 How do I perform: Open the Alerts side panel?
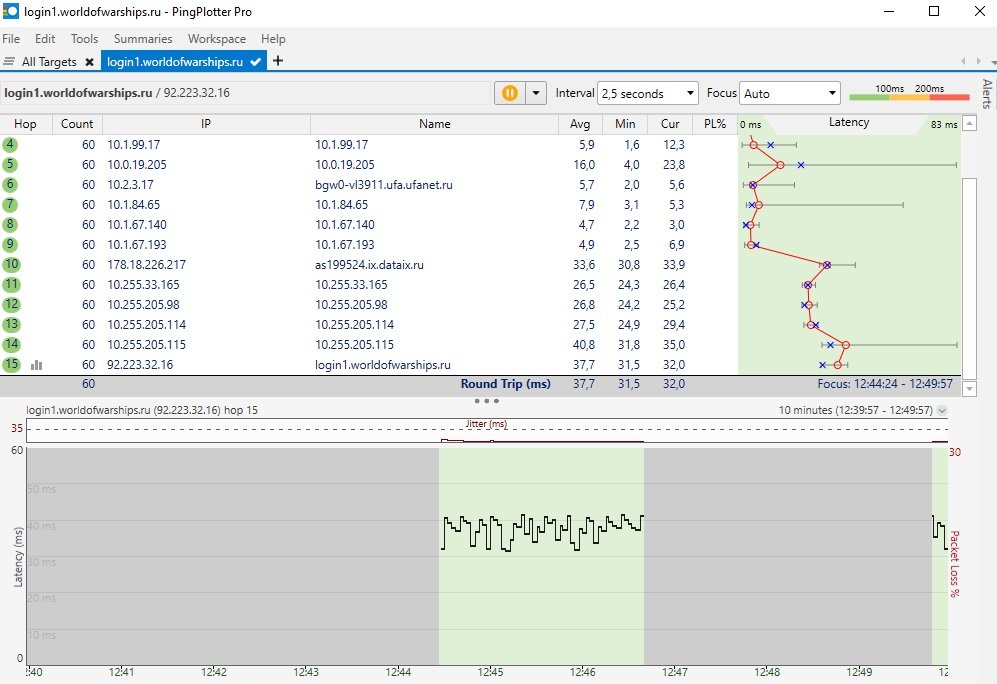(x=987, y=94)
